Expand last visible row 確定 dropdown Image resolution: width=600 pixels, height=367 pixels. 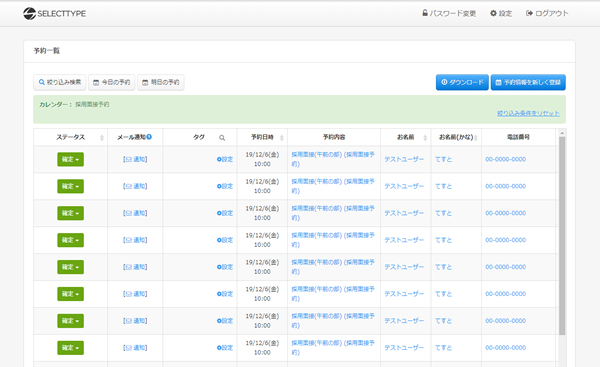(x=70, y=348)
